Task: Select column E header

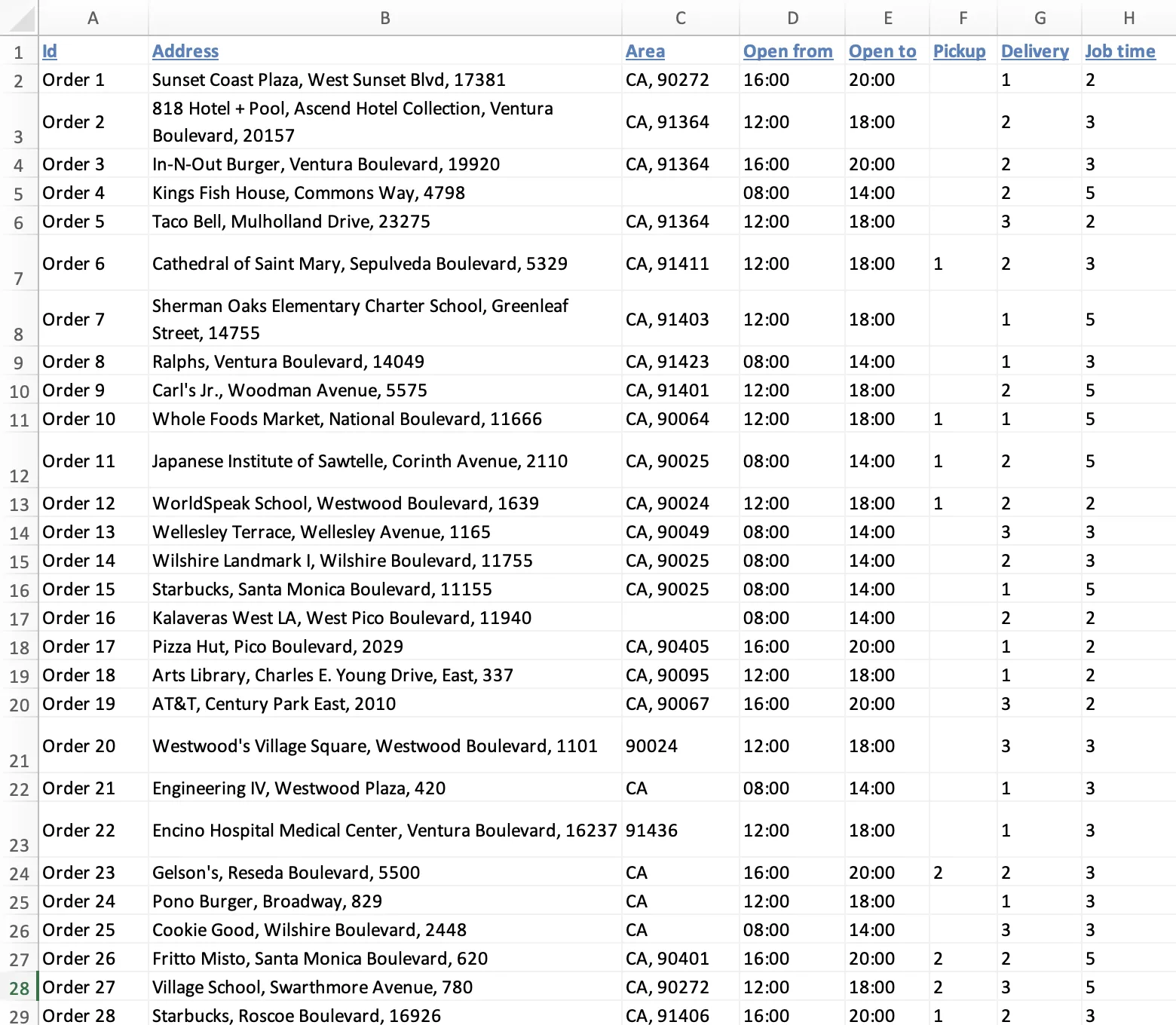Action: (887, 17)
